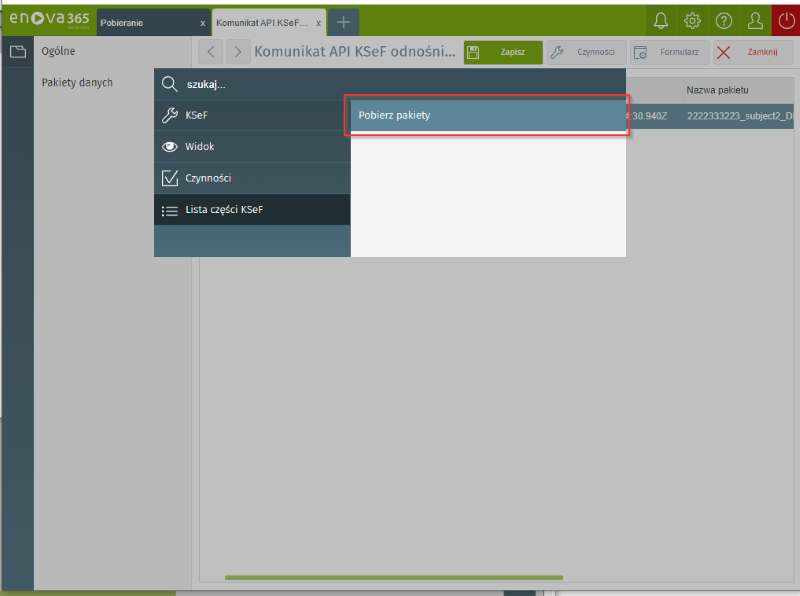Click the green horizontal scrollbar
Image resolution: width=800 pixels, height=596 pixels.
coord(393,577)
